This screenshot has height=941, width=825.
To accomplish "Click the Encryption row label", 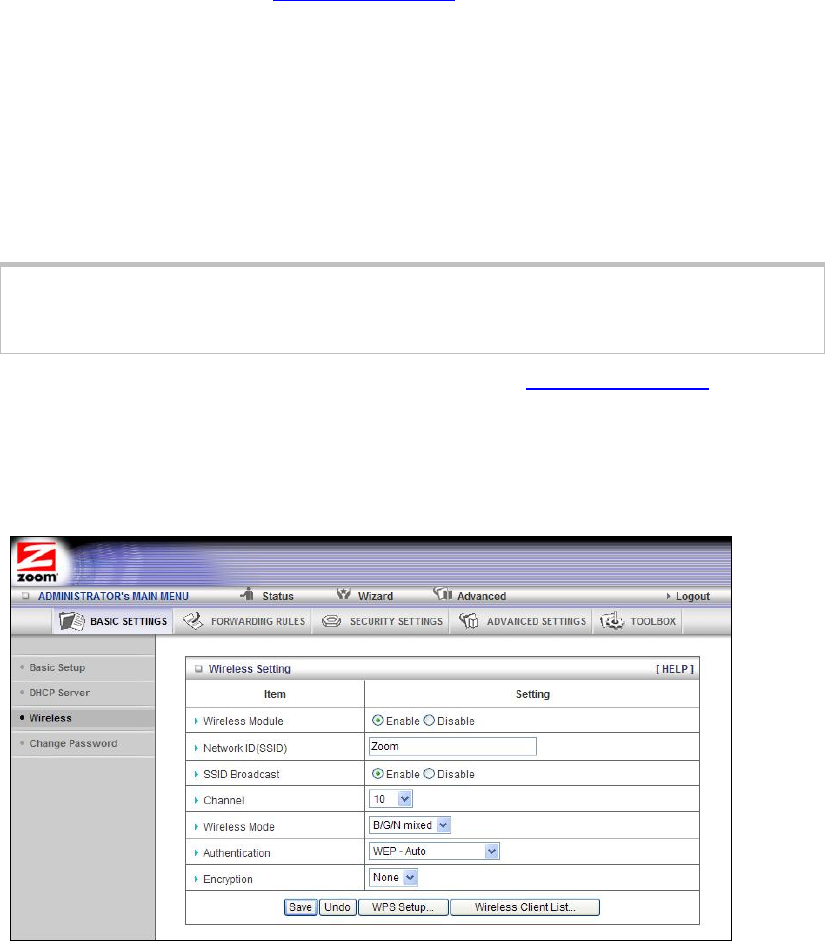I will pyautogui.click(x=227, y=879).
